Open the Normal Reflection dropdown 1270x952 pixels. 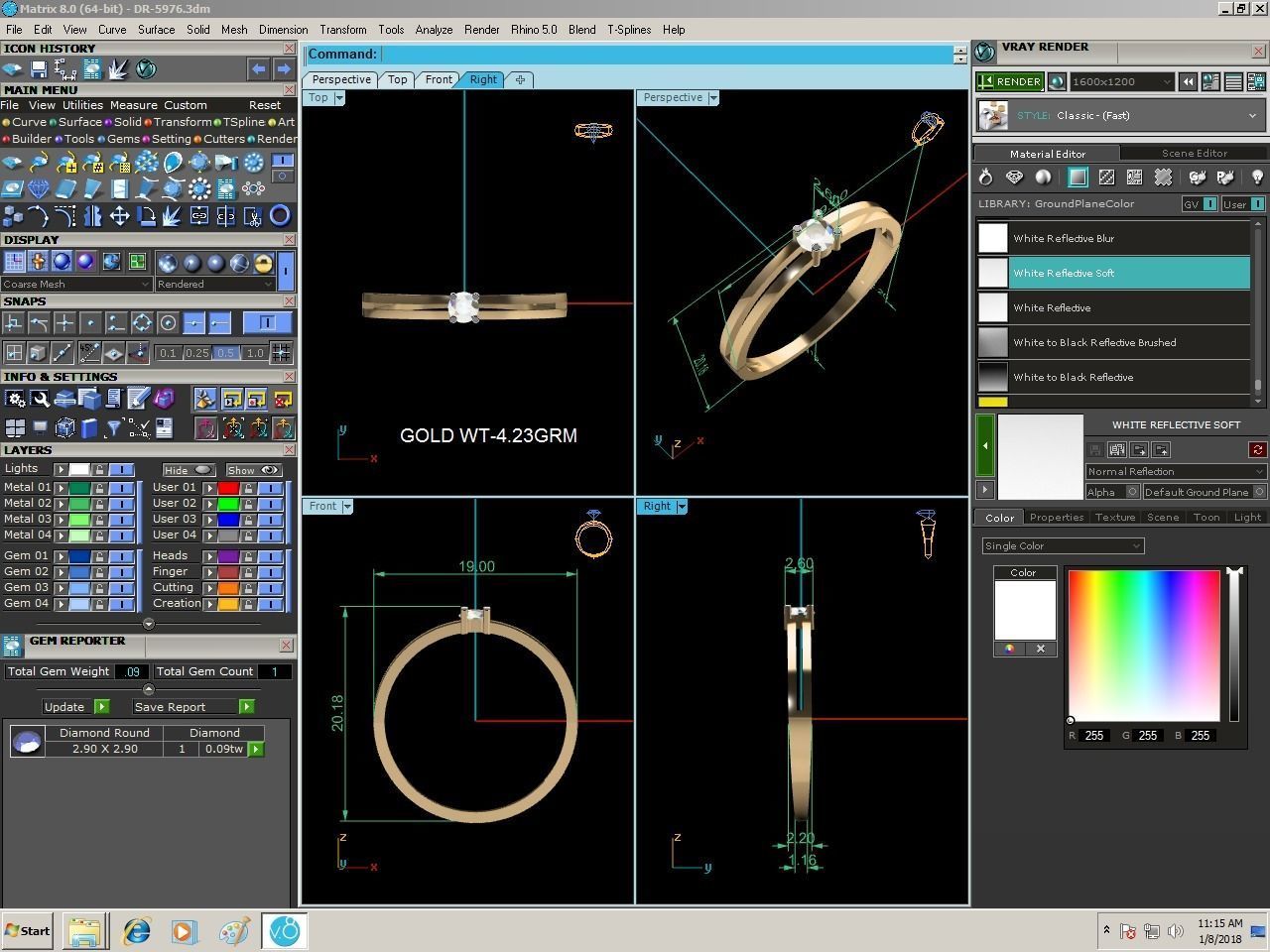pos(1177,472)
